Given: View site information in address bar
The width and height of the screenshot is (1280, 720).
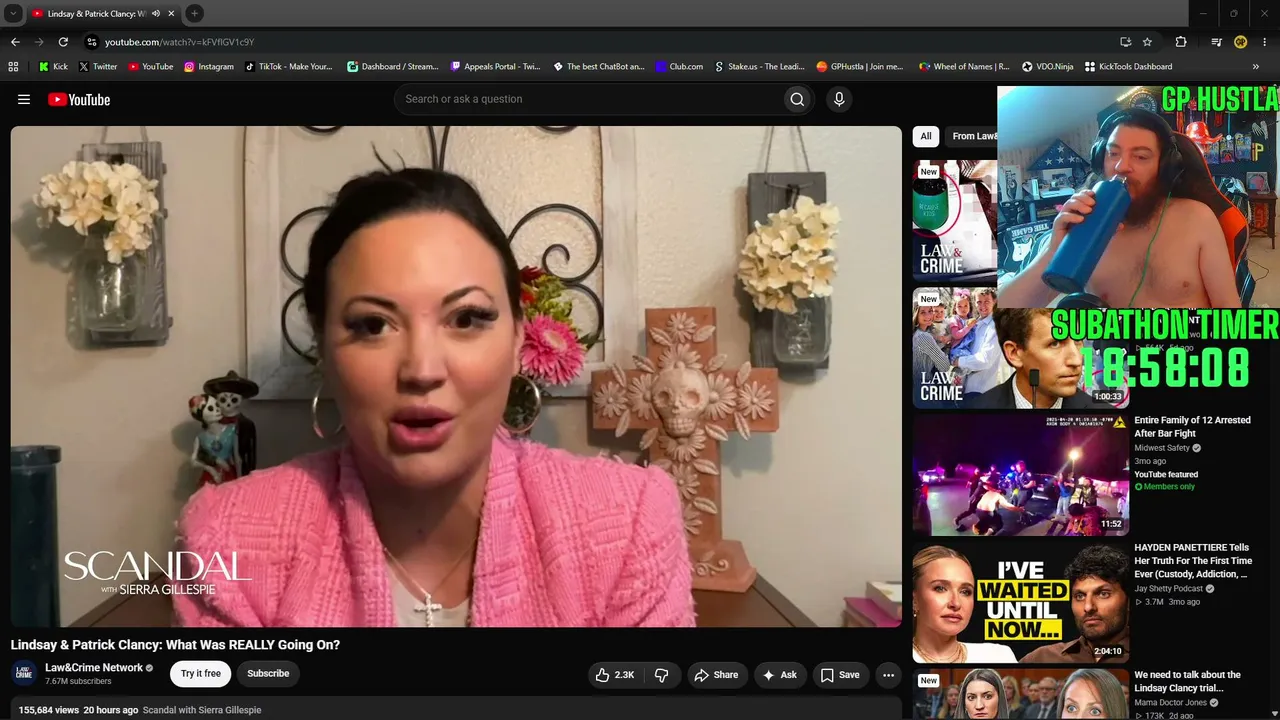Looking at the screenshot, I should point(91,42).
